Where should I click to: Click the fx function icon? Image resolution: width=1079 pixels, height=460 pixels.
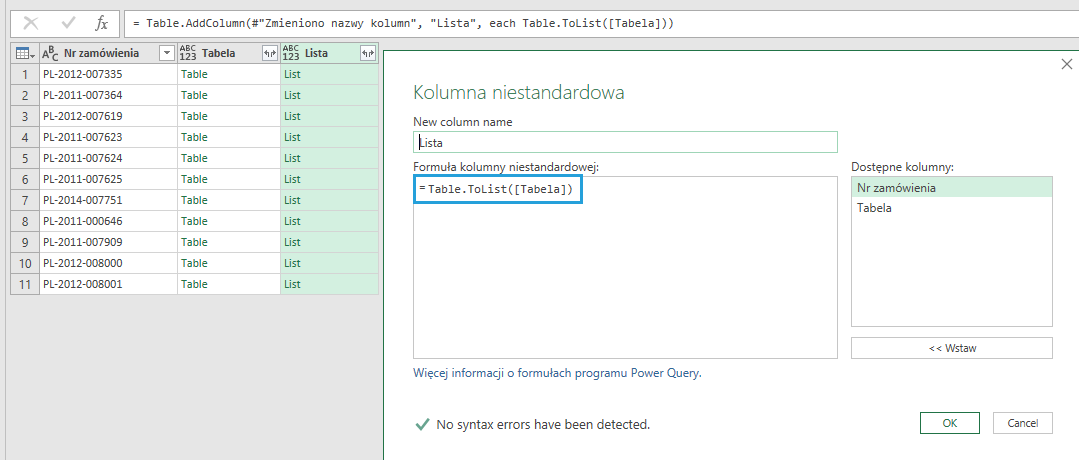[101, 22]
